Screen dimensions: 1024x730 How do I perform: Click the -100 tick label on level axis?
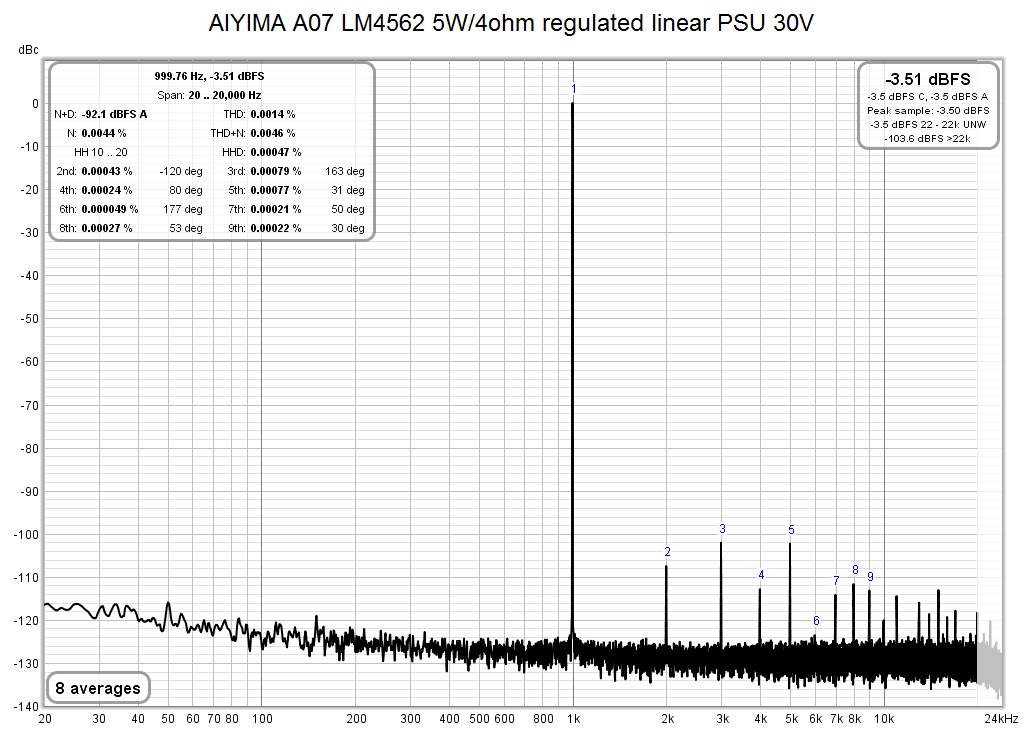27,535
